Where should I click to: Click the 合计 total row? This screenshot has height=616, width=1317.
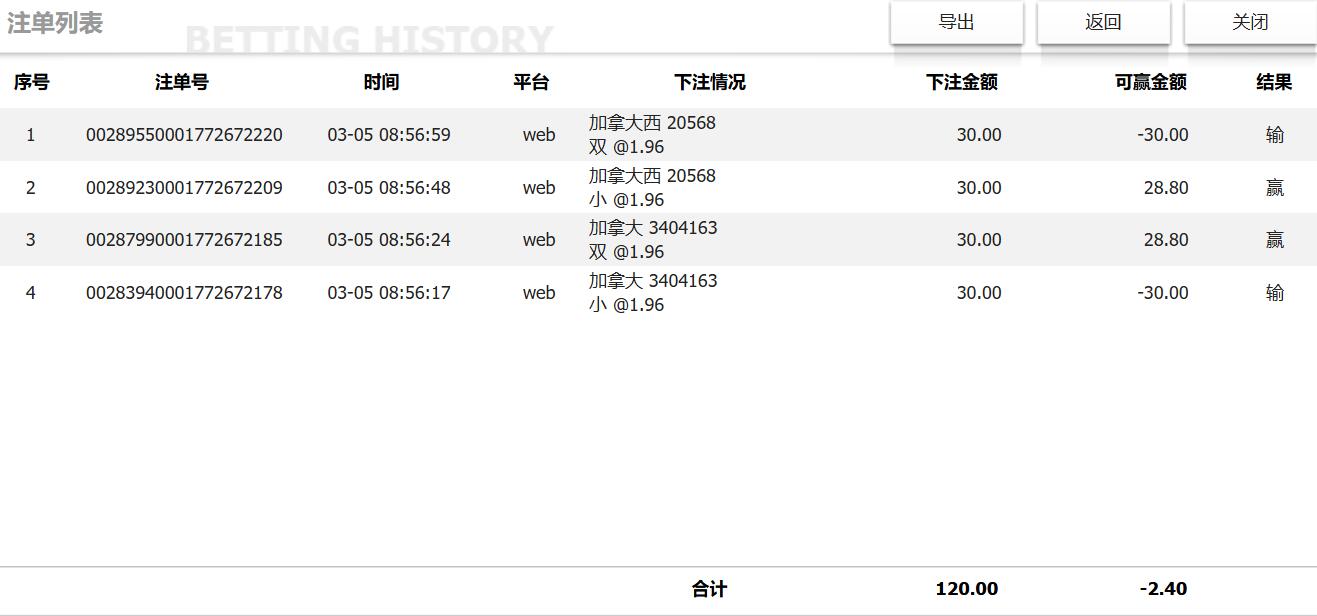pyautogui.click(x=709, y=589)
